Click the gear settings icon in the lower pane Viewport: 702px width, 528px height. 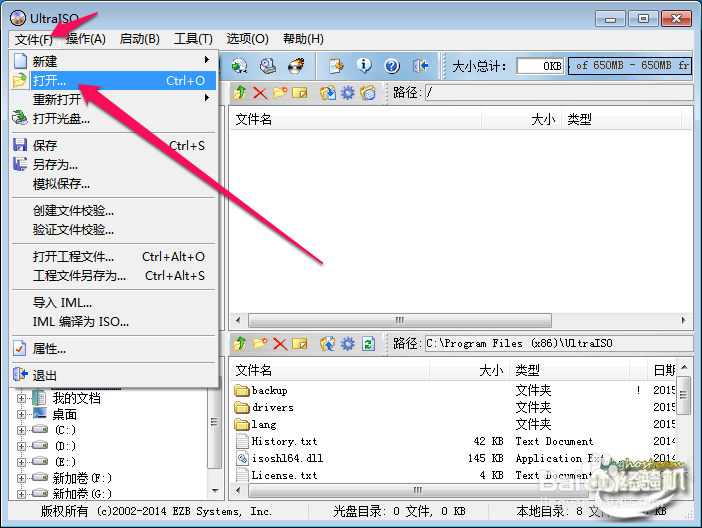click(348, 344)
